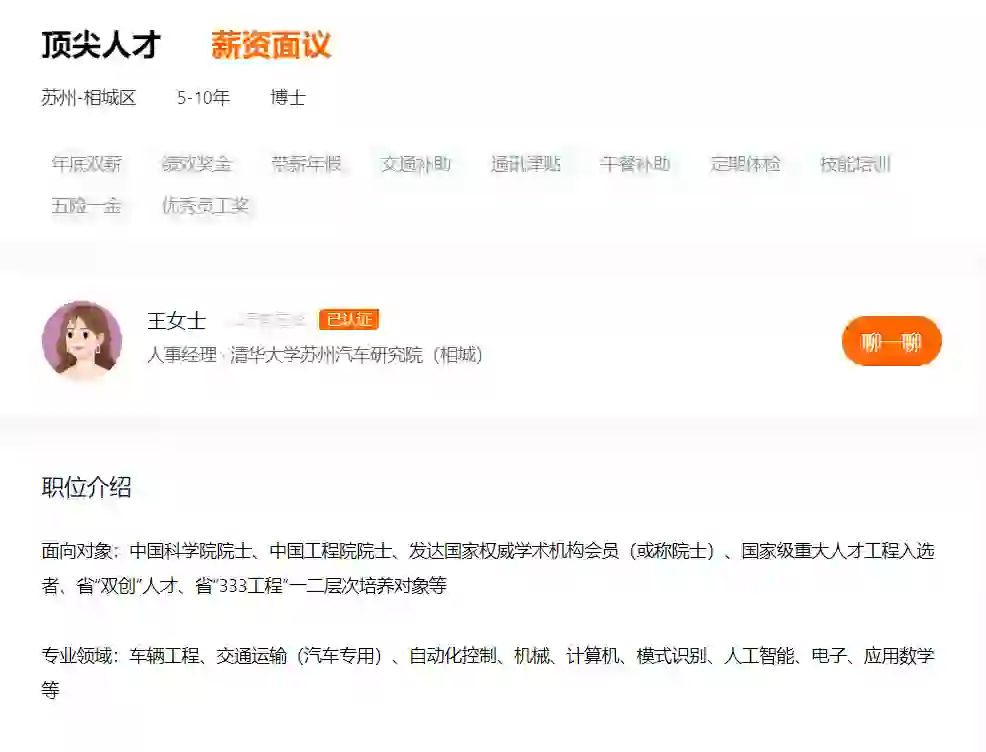Open 清华大学苏州汽车研究院（相城）company link

click(x=355, y=354)
